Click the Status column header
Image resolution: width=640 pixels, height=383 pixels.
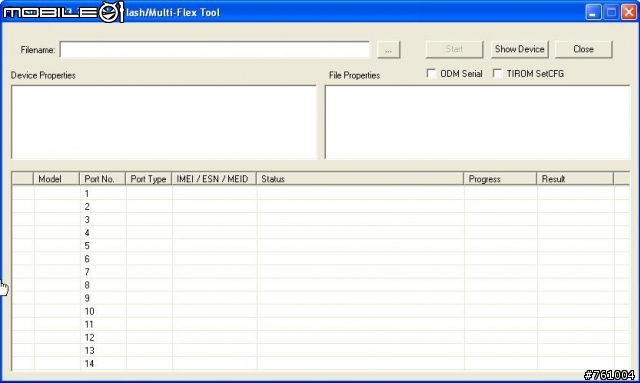click(x=360, y=179)
